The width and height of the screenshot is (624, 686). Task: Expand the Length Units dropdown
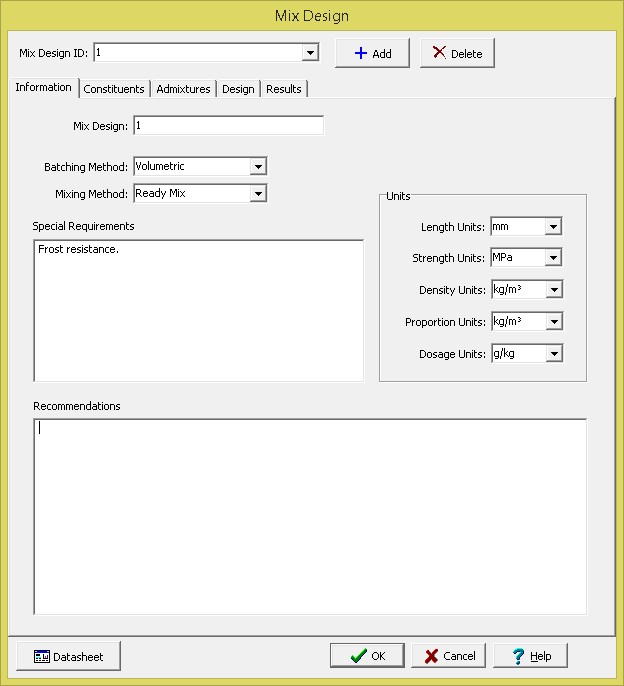click(x=553, y=227)
